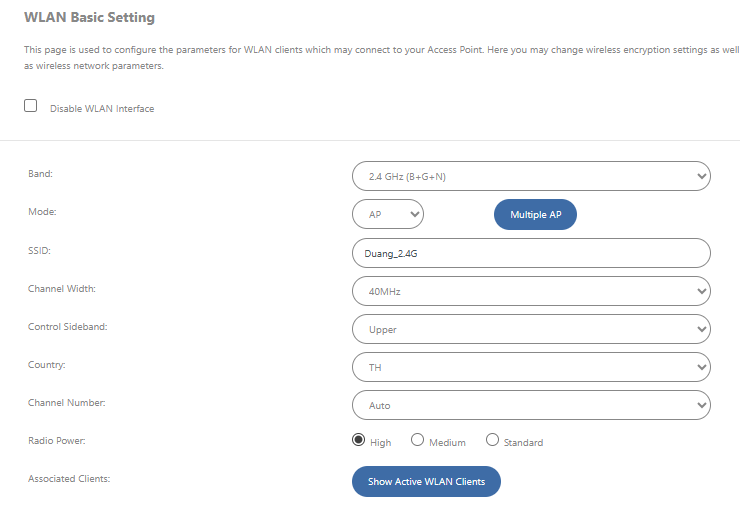This screenshot has width=752, height=515.
Task: Expand the Control Sideband dropdown
Action: tap(531, 329)
